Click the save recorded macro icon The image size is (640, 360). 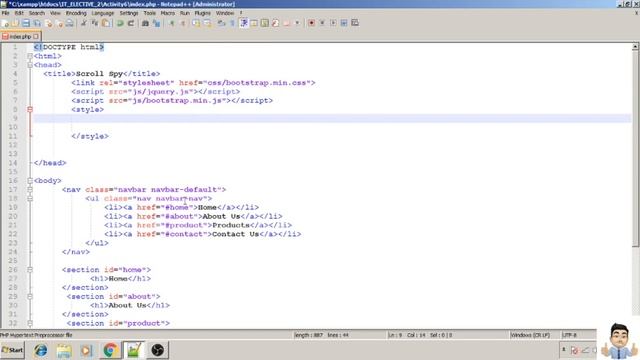(x=355, y=23)
